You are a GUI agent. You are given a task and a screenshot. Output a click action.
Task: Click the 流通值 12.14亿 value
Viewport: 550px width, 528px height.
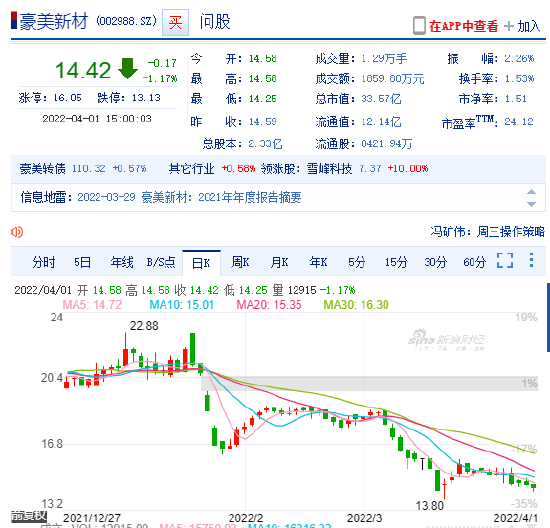(x=381, y=121)
